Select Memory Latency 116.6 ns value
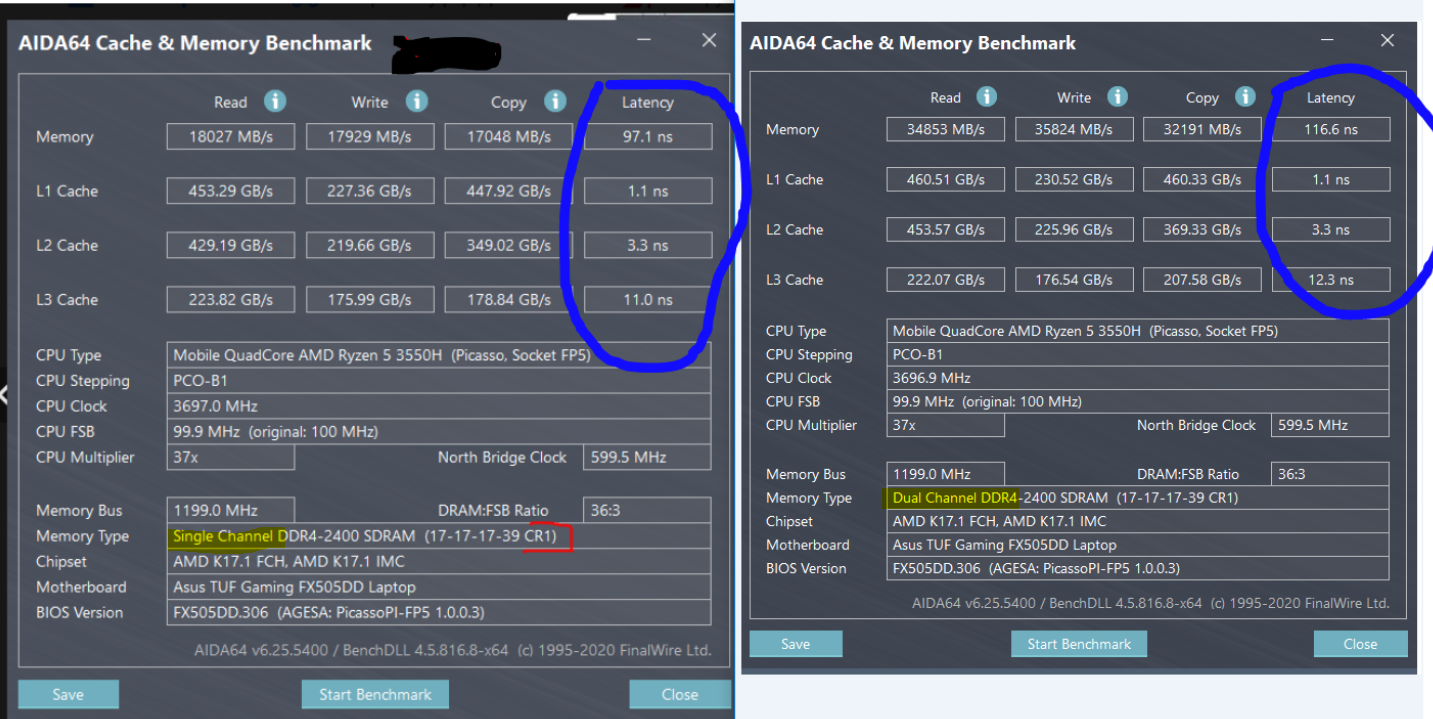 coord(1331,129)
